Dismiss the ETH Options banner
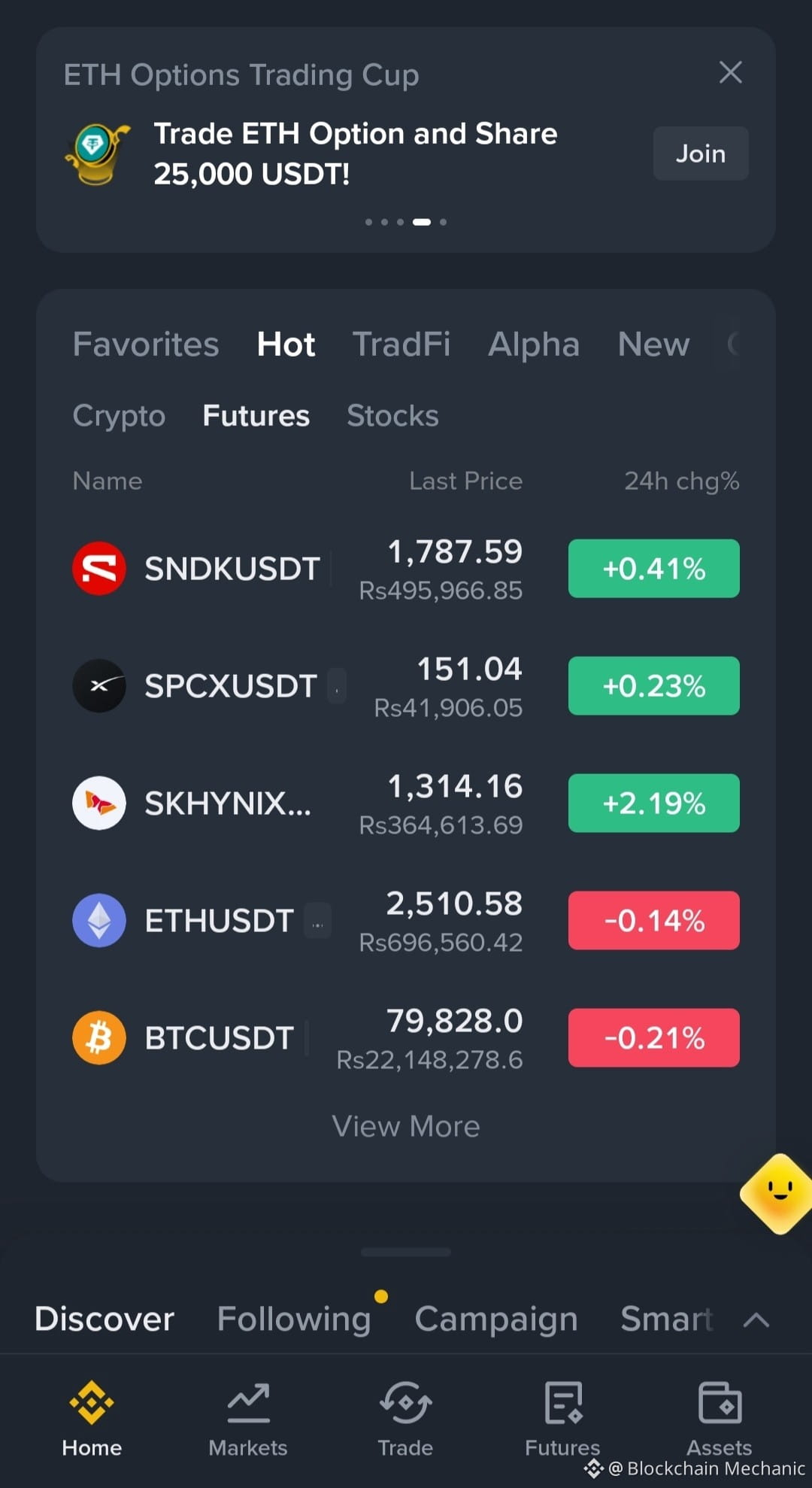 point(731,72)
